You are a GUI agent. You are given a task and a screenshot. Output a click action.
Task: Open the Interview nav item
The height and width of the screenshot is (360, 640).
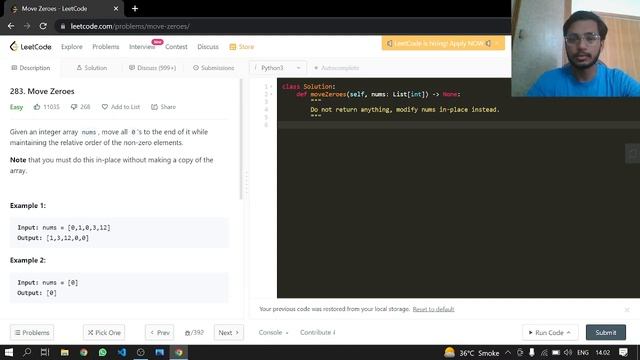click(142, 47)
